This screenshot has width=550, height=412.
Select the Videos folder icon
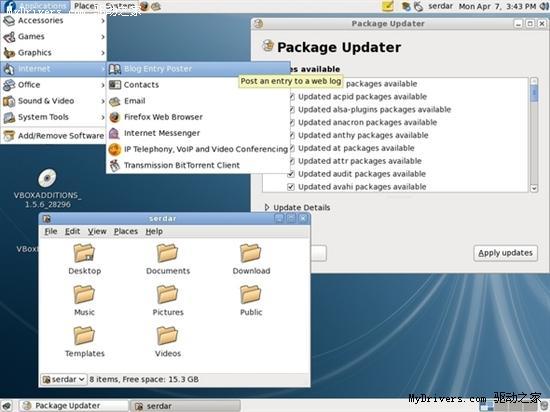coord(167,336)
